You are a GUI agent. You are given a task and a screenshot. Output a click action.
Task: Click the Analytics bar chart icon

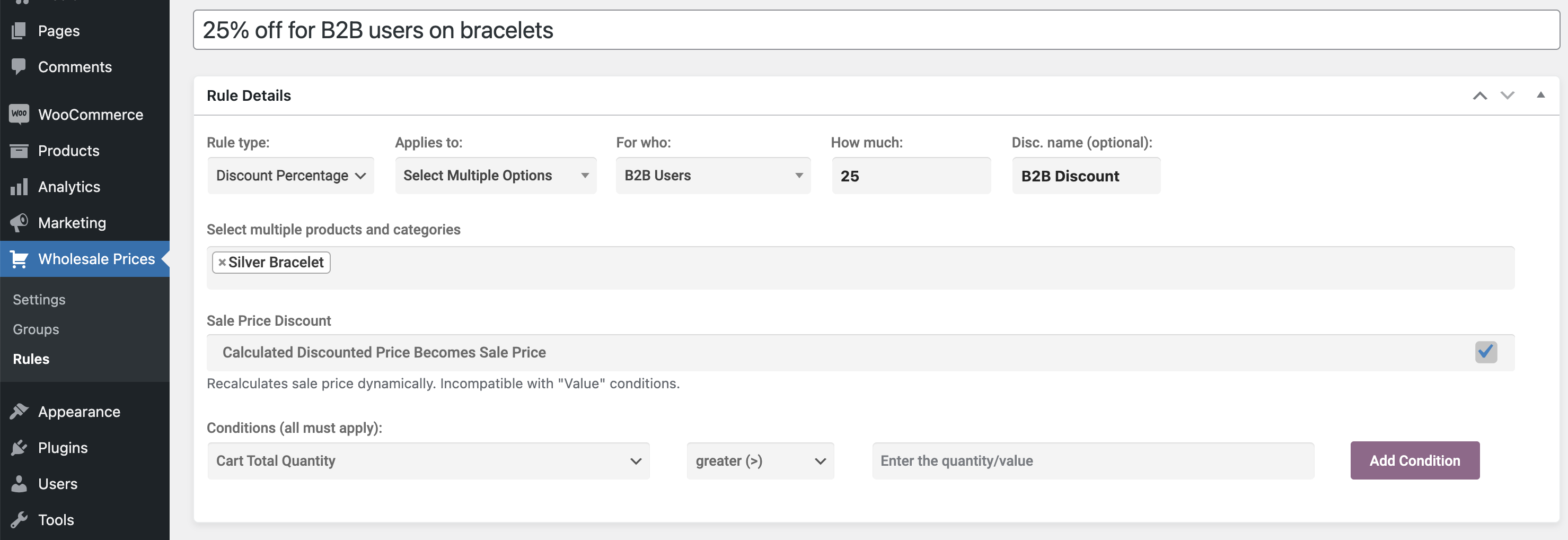[x=19, y=186]
